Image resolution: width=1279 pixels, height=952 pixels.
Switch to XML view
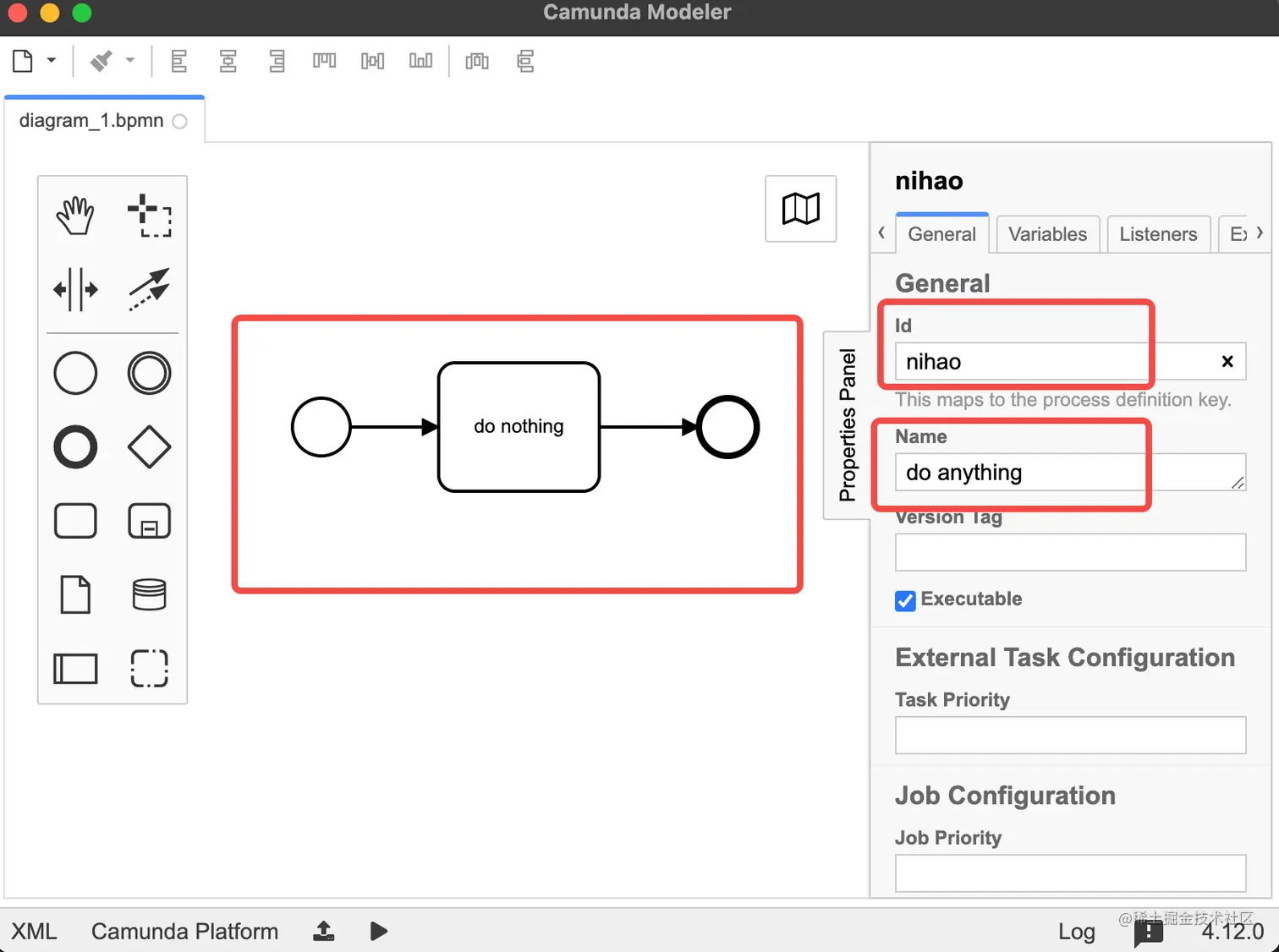tap(34, 931)
